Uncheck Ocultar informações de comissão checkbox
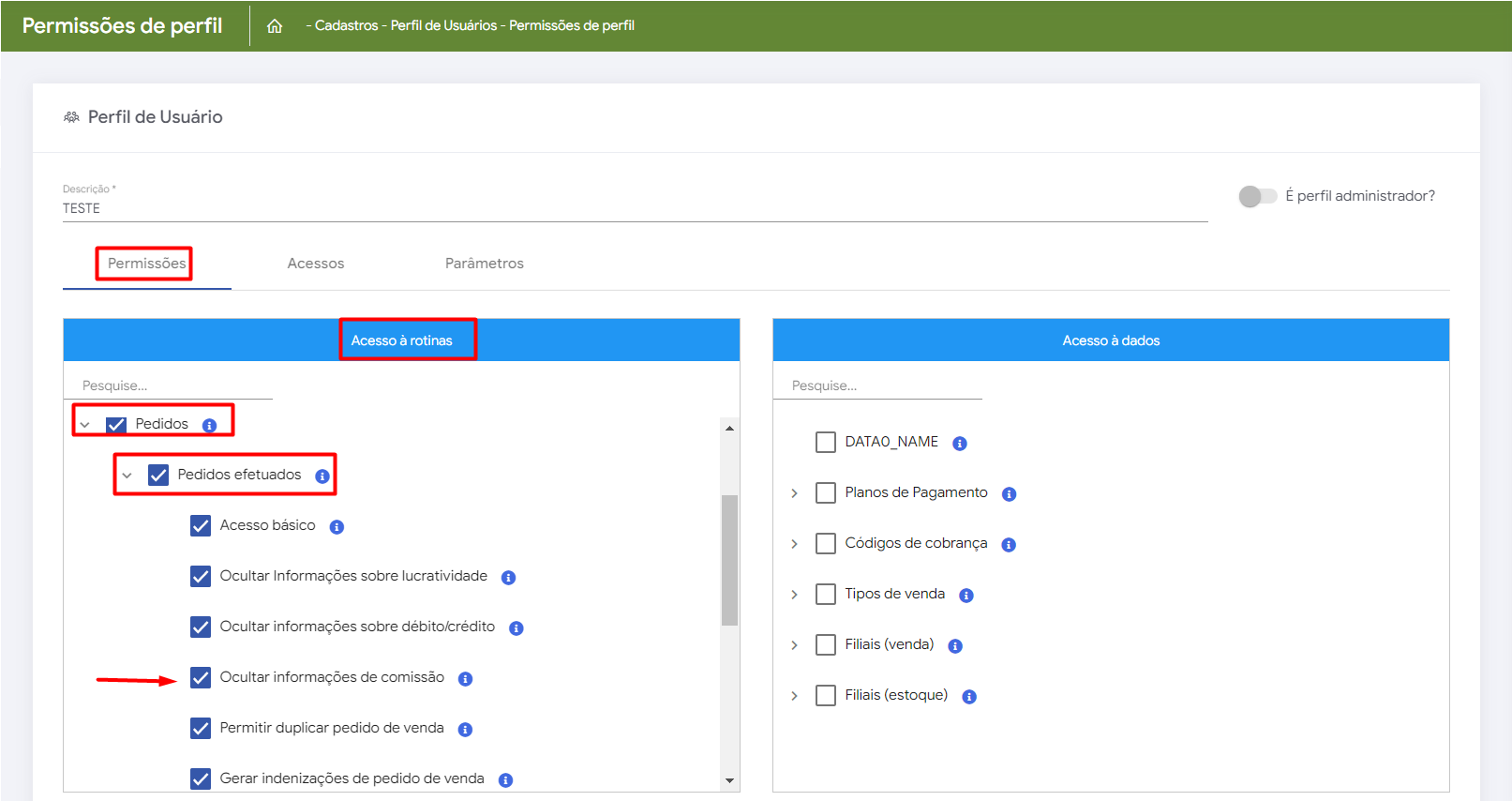Screen dimensions: 1512x801 [x=201, y=678]
